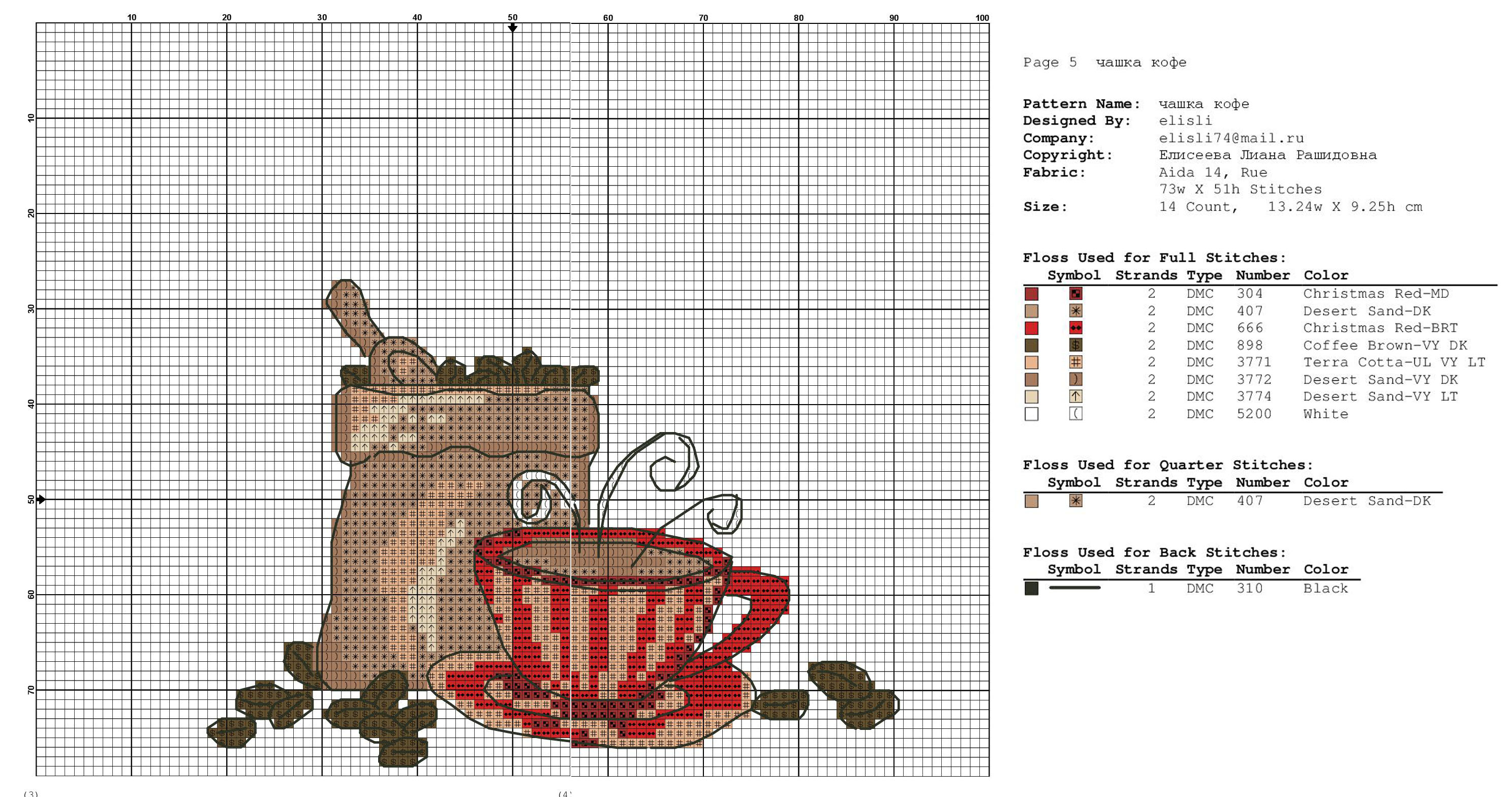Click the 'Page 5' header text

point(1050,63)
